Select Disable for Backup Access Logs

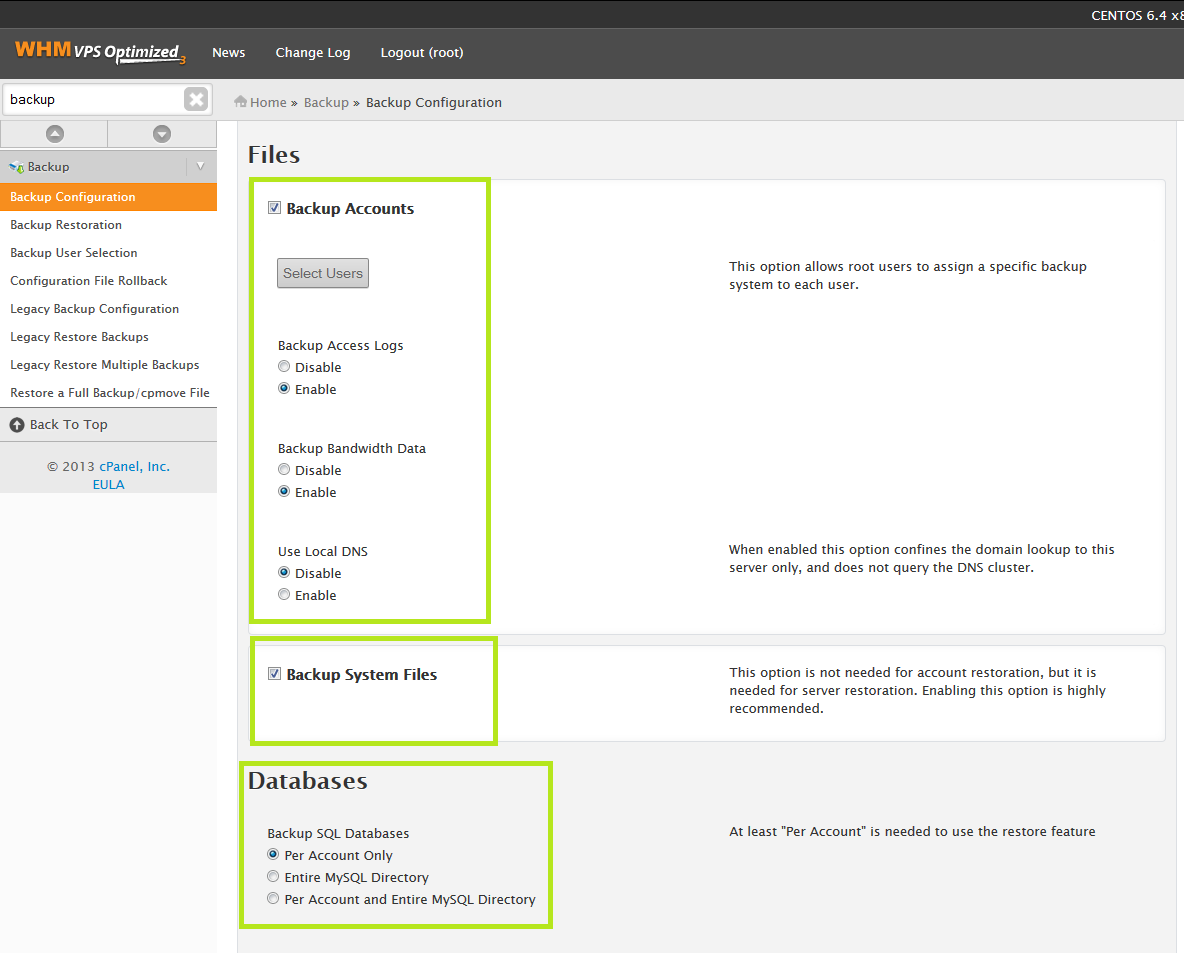click(x=284, y=366)
